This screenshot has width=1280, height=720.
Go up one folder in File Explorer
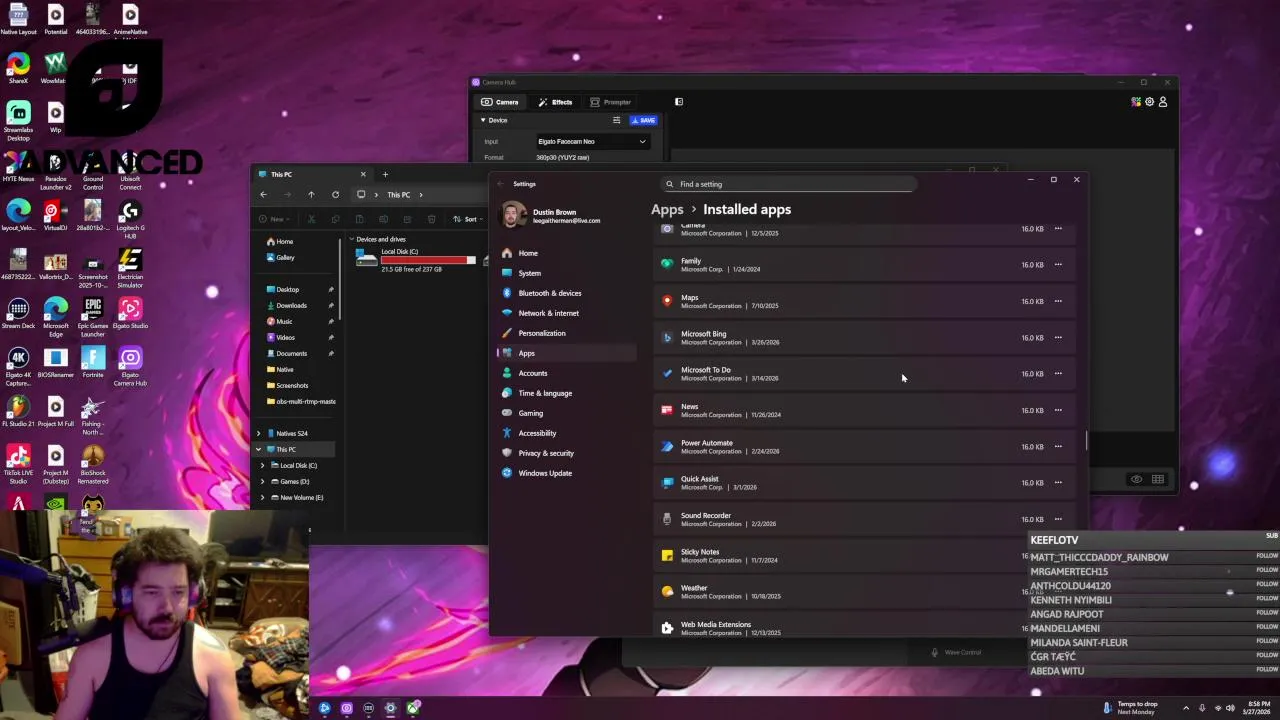(x=311, y=195)
